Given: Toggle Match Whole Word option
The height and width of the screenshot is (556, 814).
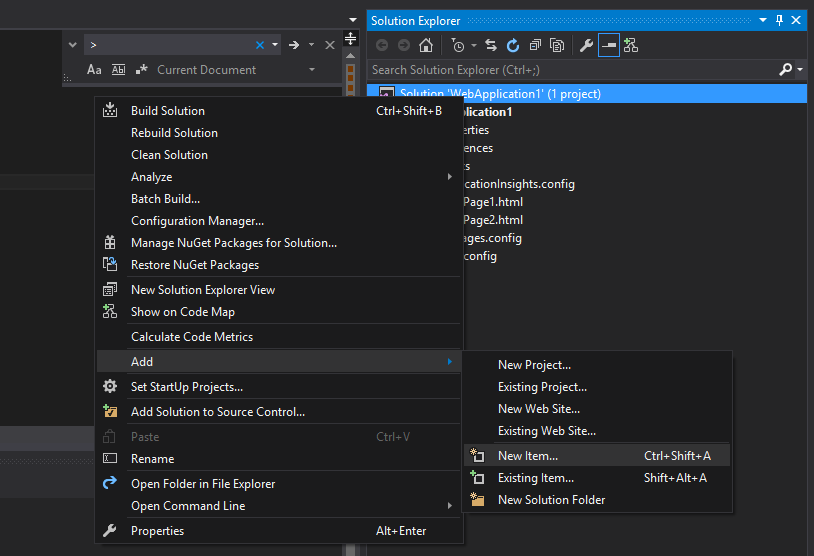Looking at the screenshot, I should [x=118, y=70].
